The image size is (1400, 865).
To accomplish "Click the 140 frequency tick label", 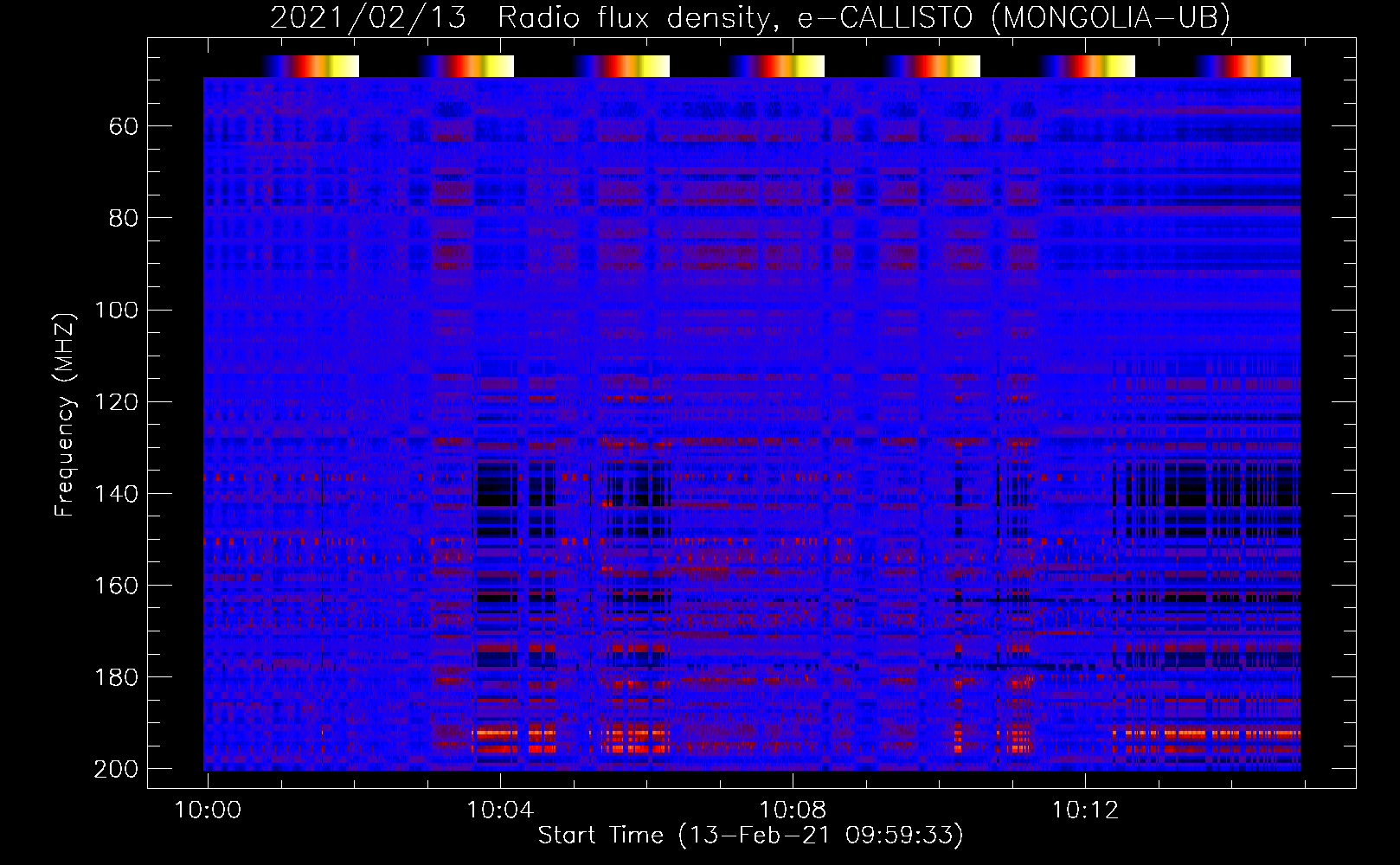I will [116, 494].
